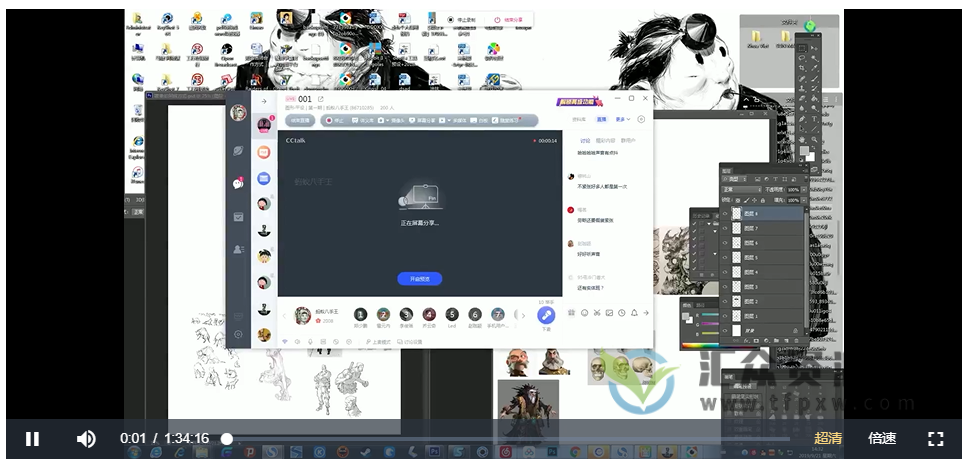Image resolution: width=962 pixels, height=460 pixels.
Task: Open the chat messages icon in CCtalk sidebar
Action: click(238, 183)
